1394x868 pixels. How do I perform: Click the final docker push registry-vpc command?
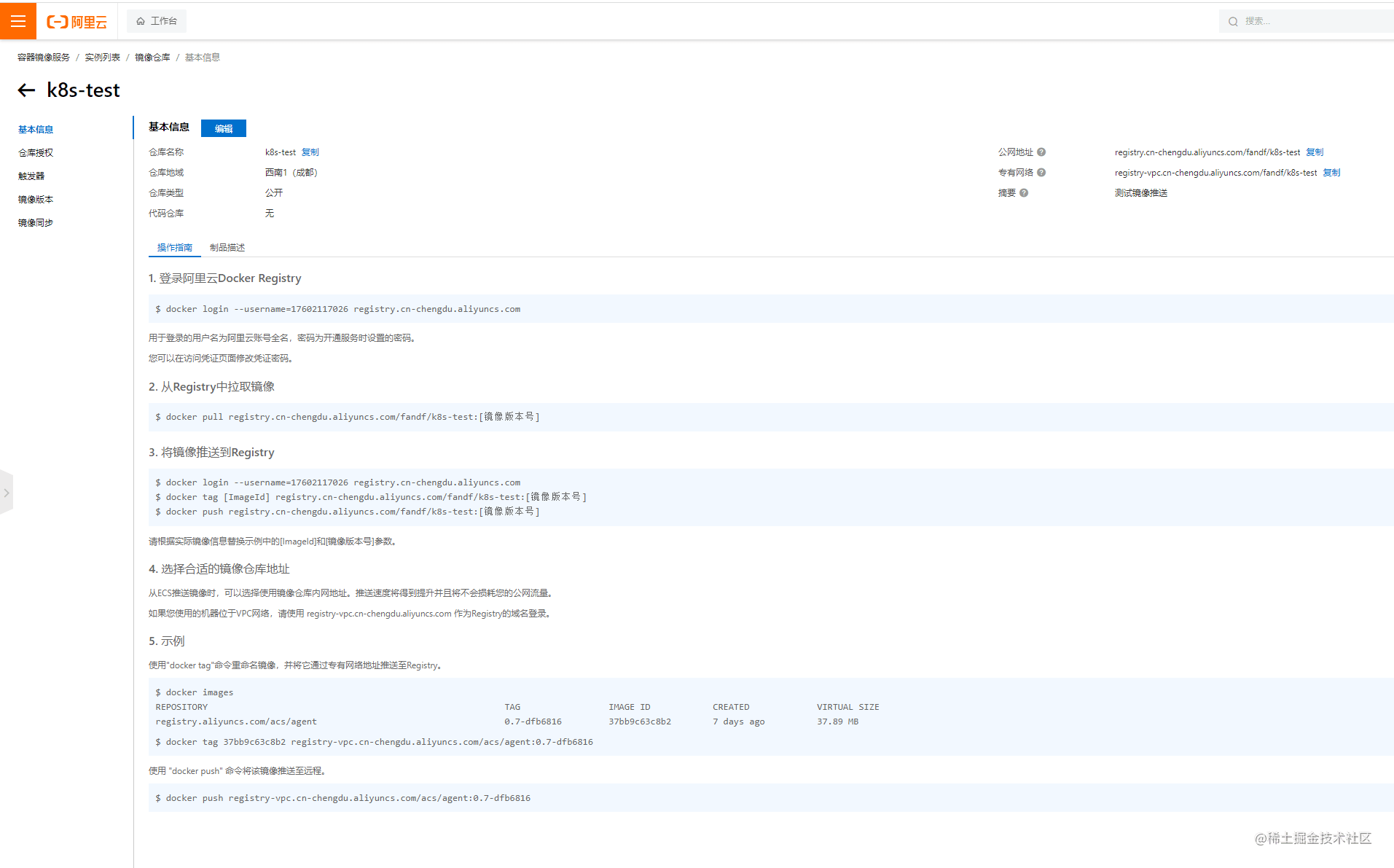343,798
